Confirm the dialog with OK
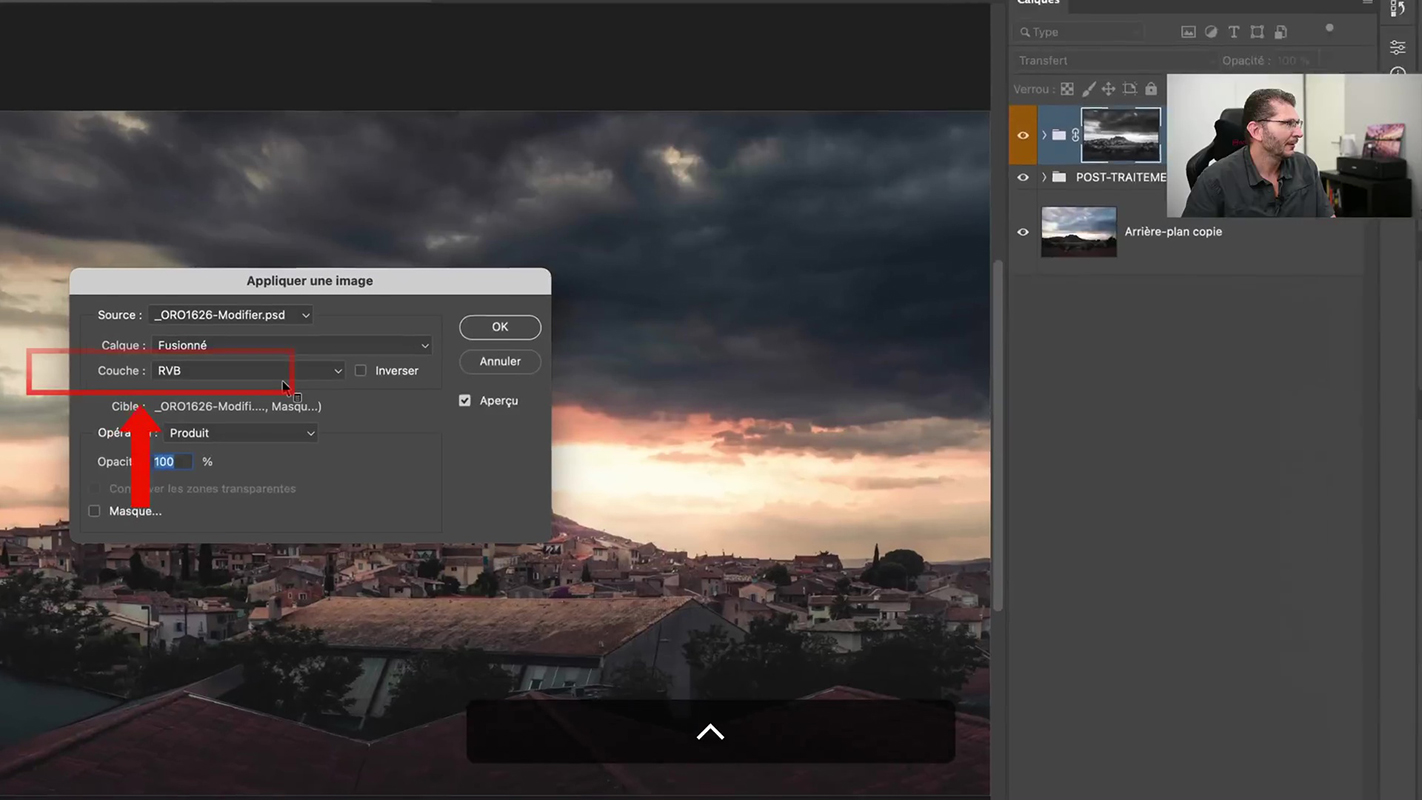The width and height of the screenshot is (1422, 800). tap(500, 327)
